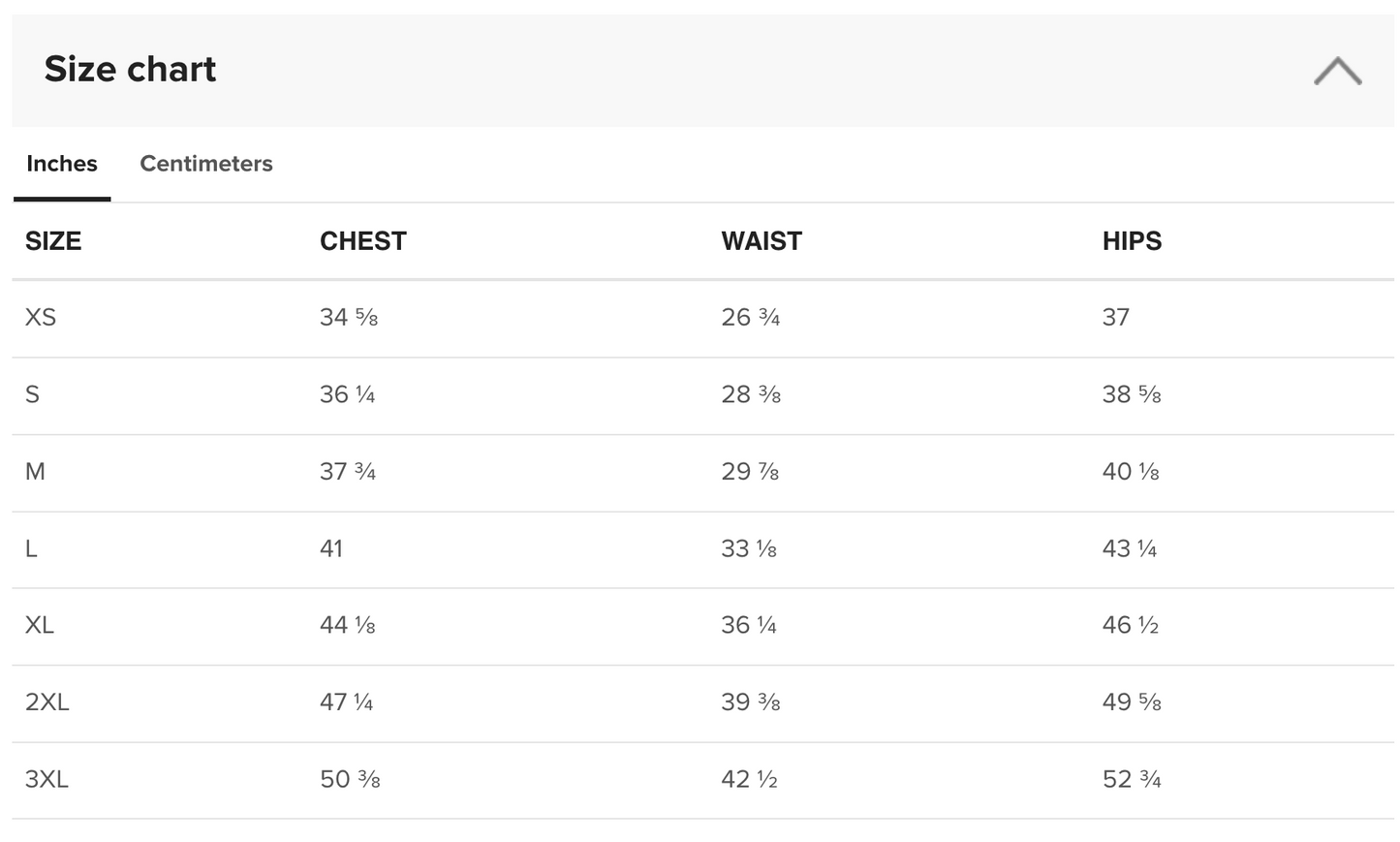Select the XS size row label
This screenshot has height=842, width=1400.
pos(41,318)
